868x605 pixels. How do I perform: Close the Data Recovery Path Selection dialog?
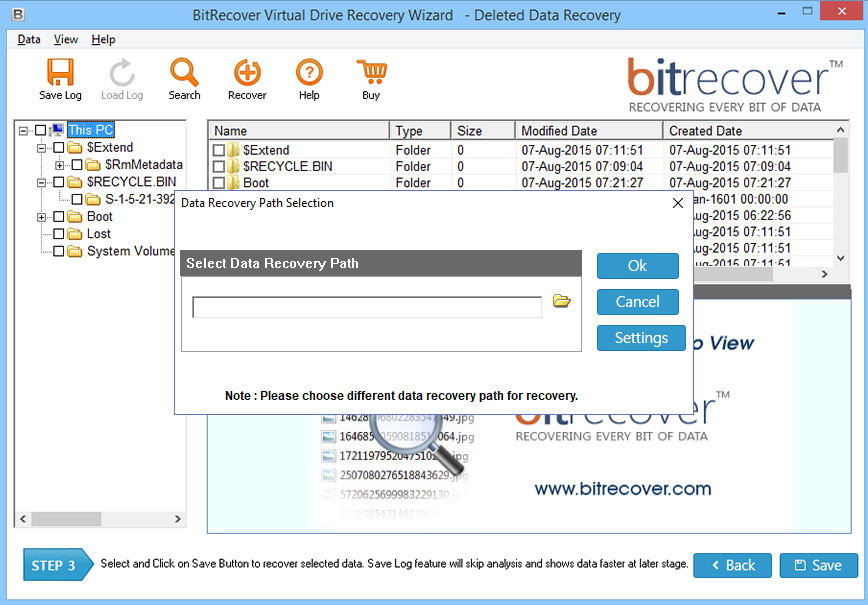click(x=678, y=203)
